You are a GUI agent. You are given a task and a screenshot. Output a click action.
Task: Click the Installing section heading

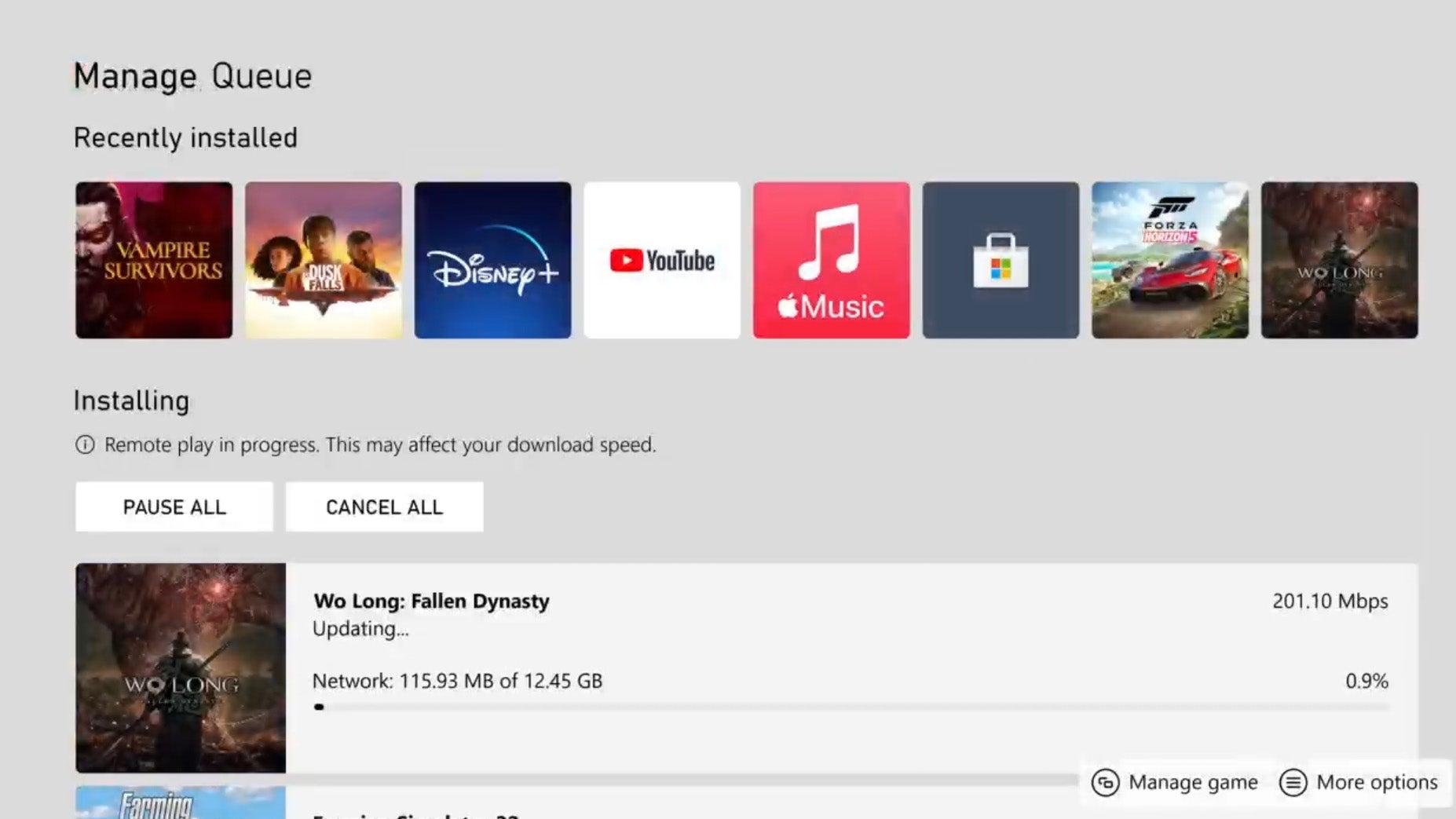pos(131,400)
